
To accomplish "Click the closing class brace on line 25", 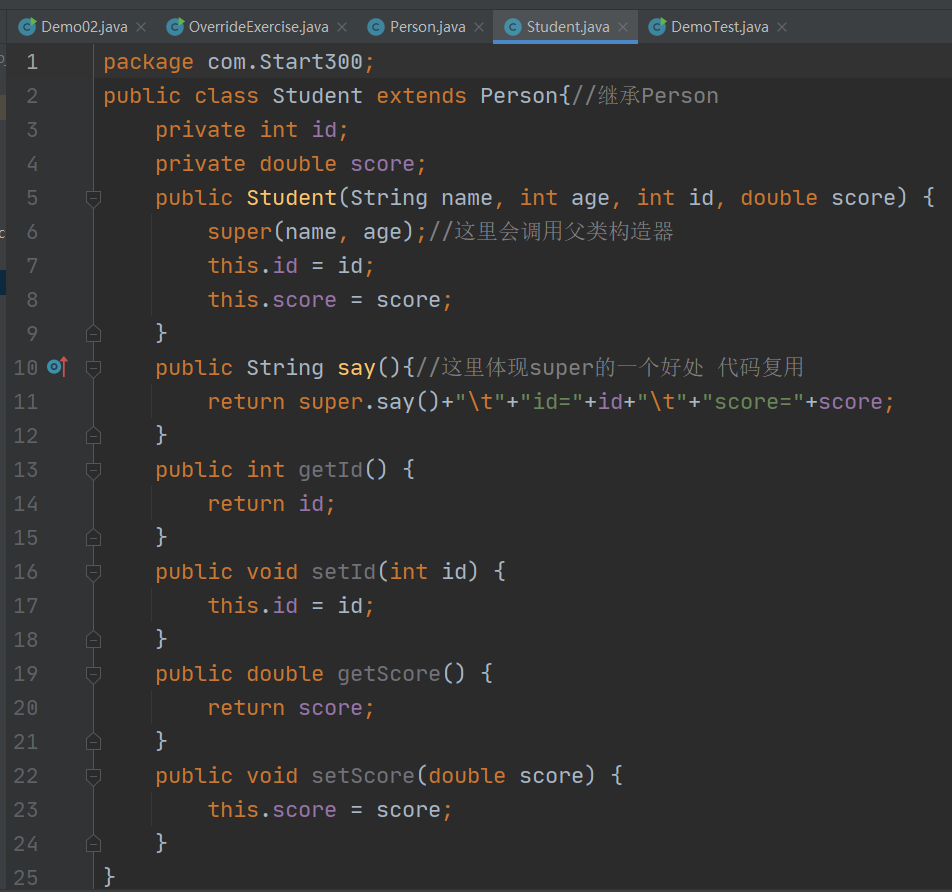I will tap(109, 877).
